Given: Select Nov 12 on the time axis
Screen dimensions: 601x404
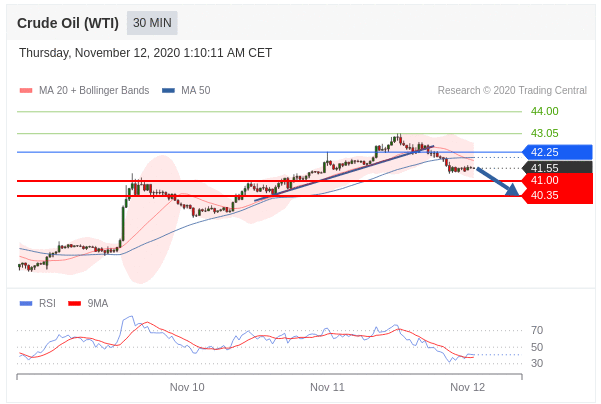Looking at the screenshot, I should click(467, 387).
